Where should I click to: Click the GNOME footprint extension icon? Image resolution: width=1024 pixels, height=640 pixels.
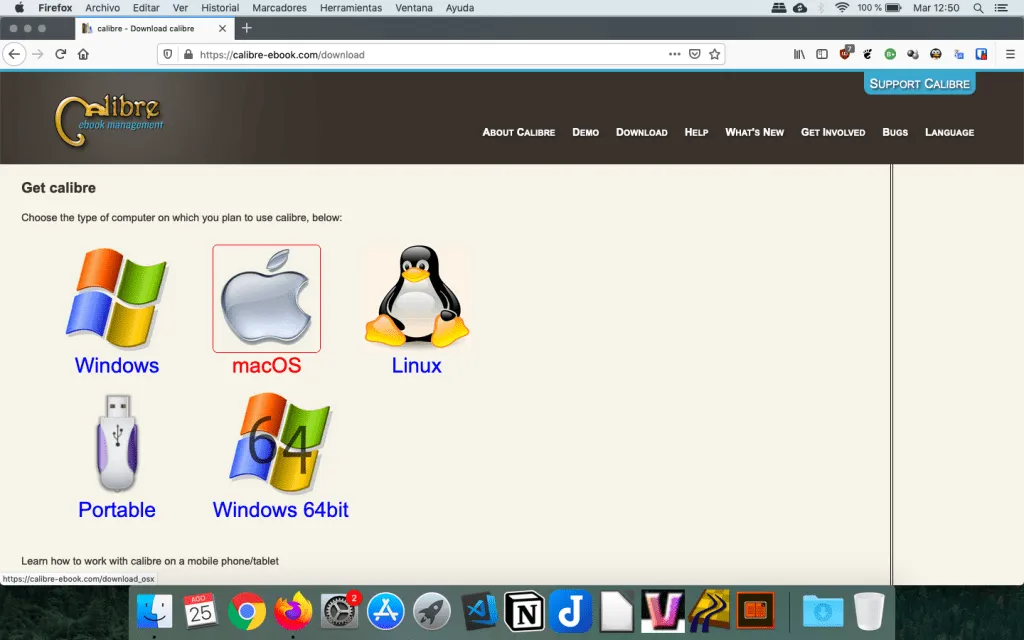coord(867,54)
